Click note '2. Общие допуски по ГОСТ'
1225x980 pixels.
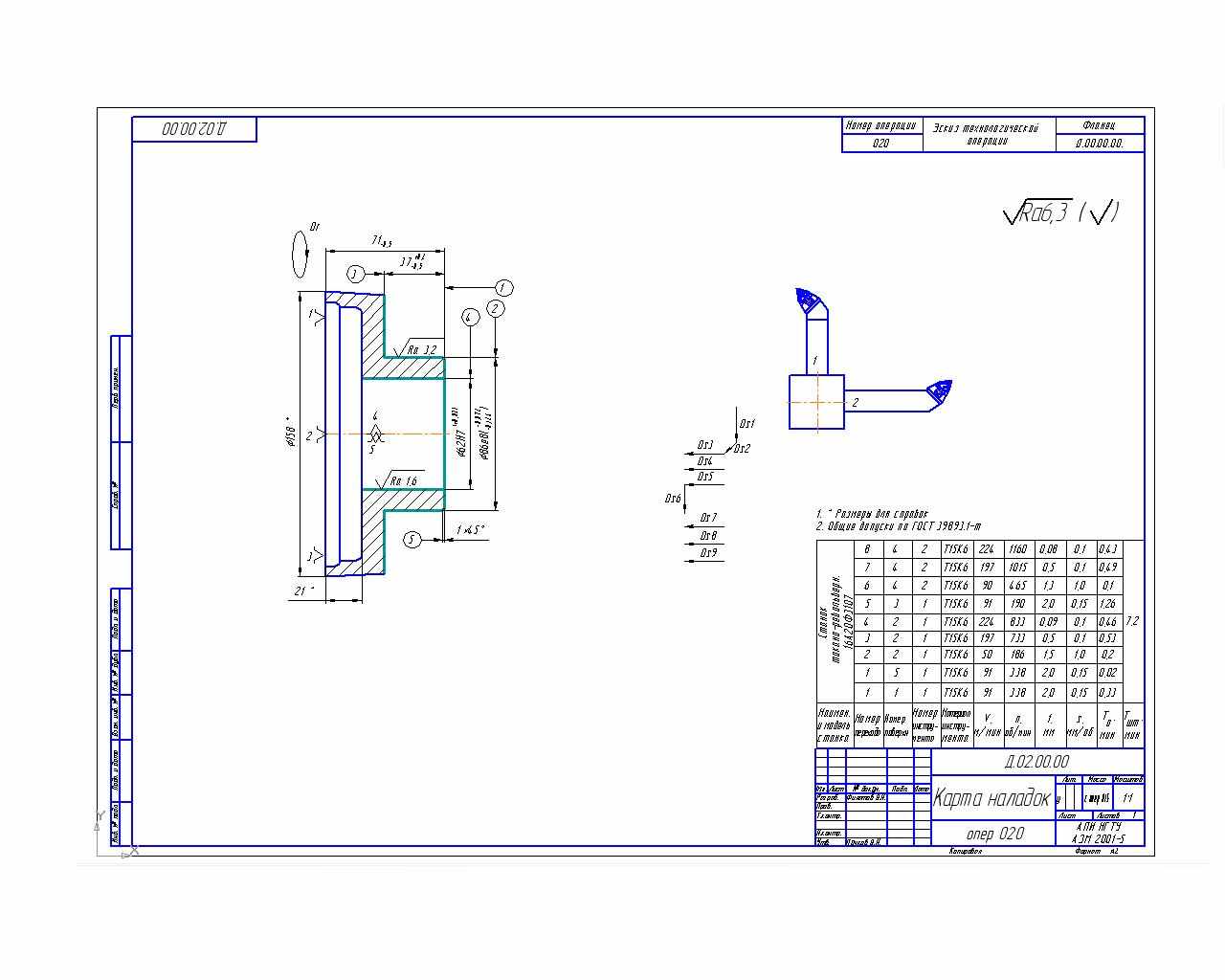(x=899, y=526)
